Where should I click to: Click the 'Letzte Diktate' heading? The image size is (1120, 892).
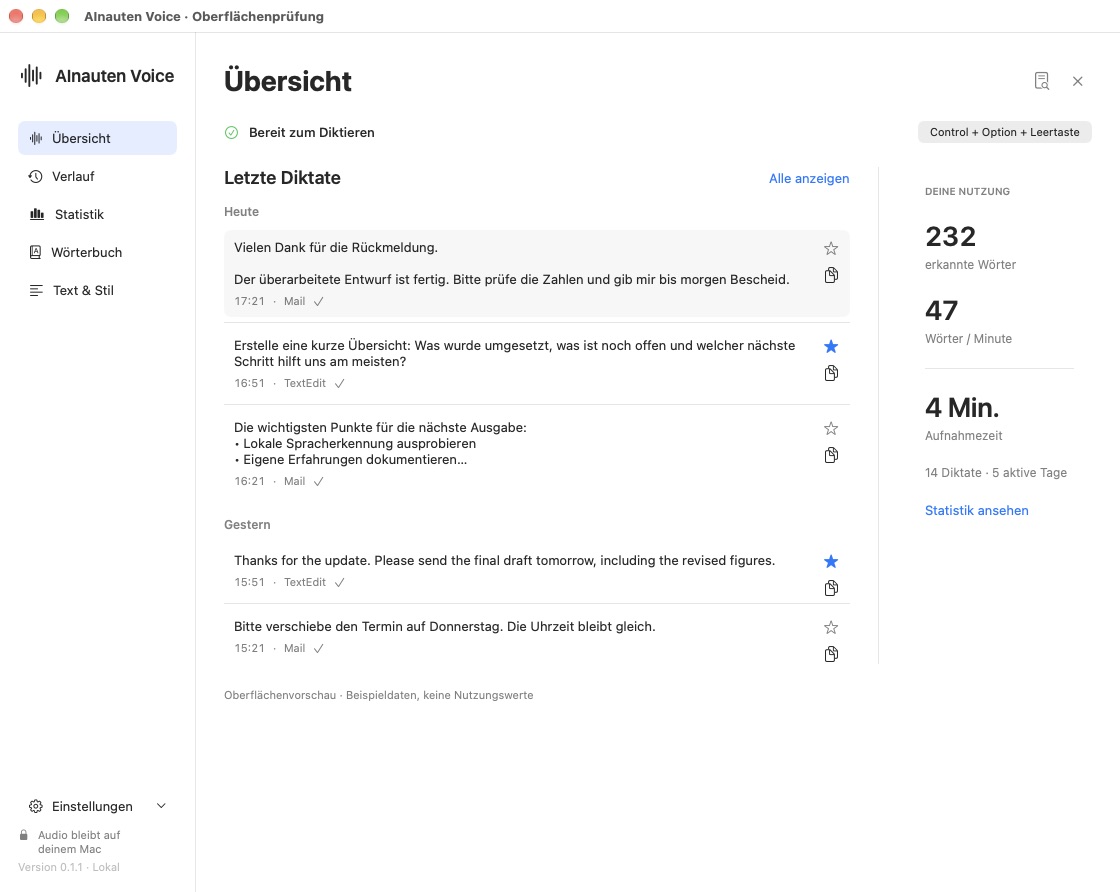pos(282,178)
